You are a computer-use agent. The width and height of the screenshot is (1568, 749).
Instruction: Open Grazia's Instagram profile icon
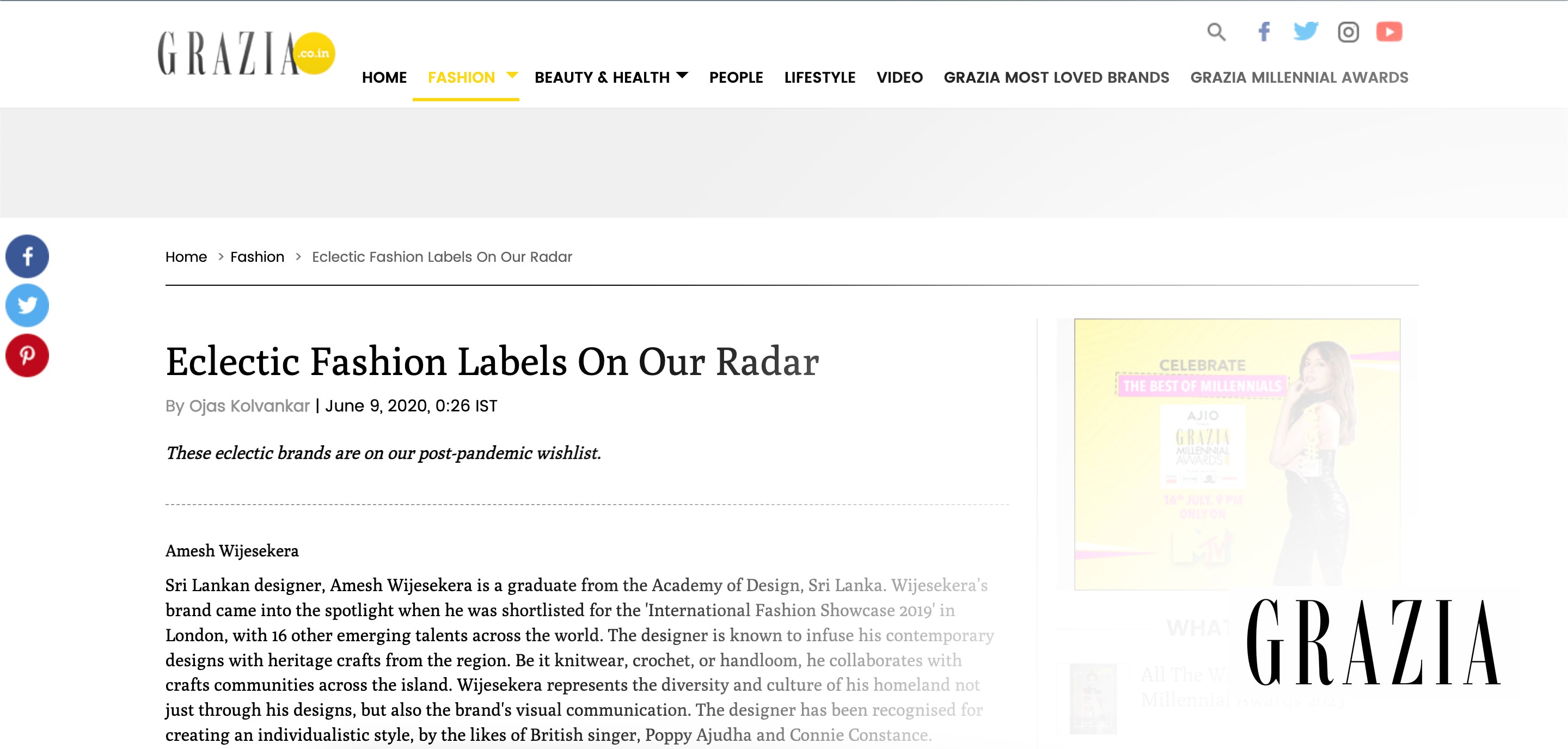click(x=1347, y=32)
